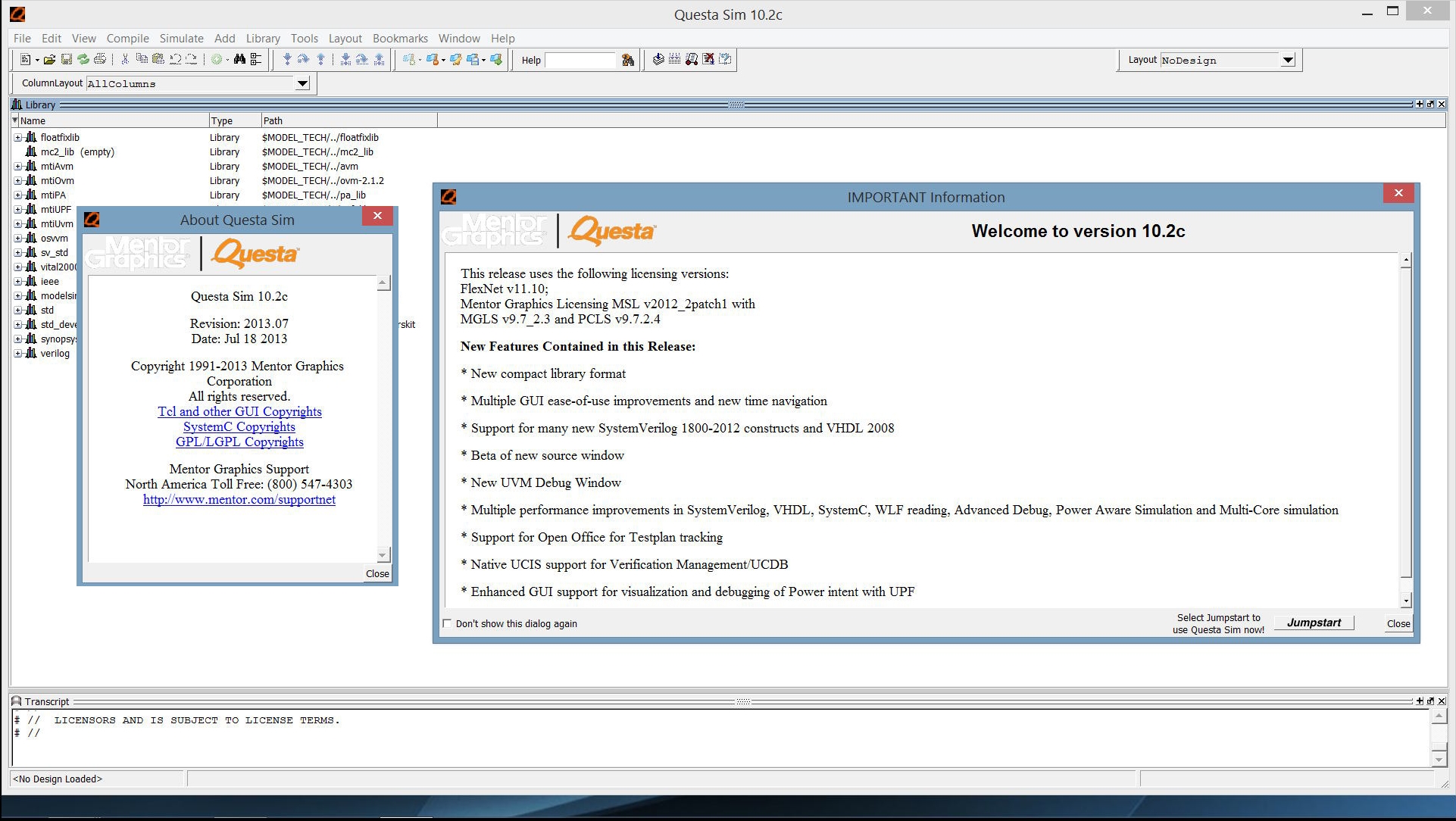Click the Print toolbar icon
The height and width of the screenshot is (821, 1456).
100,60
